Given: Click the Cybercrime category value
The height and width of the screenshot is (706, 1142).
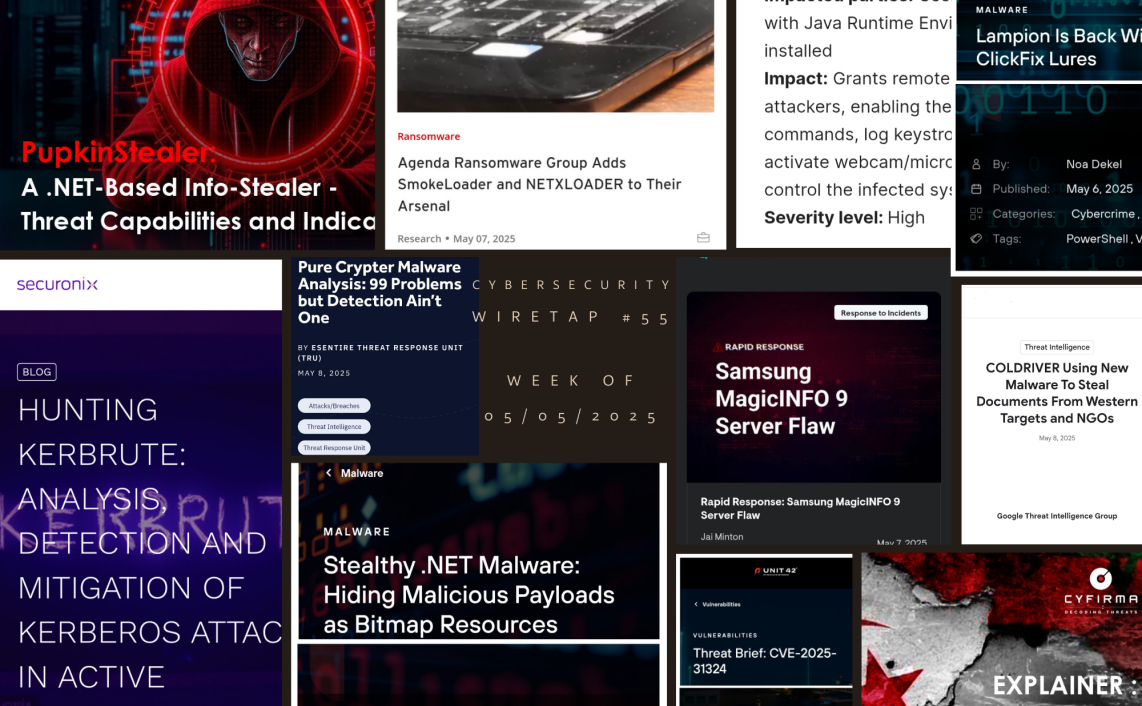Looking at the screenshot, I should (1103, 213).
